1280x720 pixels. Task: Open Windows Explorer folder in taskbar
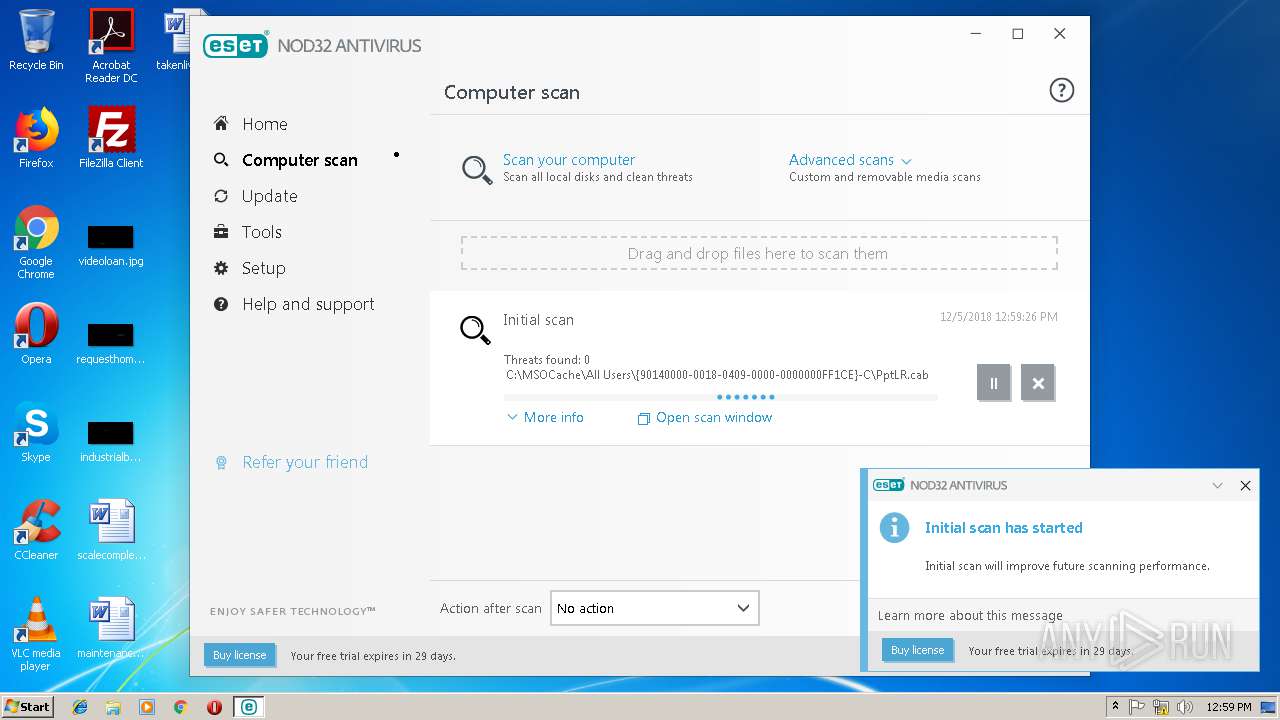point(113,707)
